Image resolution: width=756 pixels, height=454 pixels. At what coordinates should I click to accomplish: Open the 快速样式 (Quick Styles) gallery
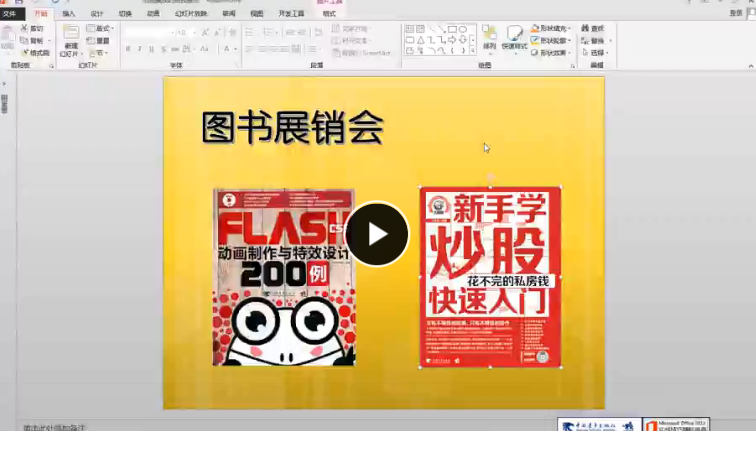click(x=514, y=38)
